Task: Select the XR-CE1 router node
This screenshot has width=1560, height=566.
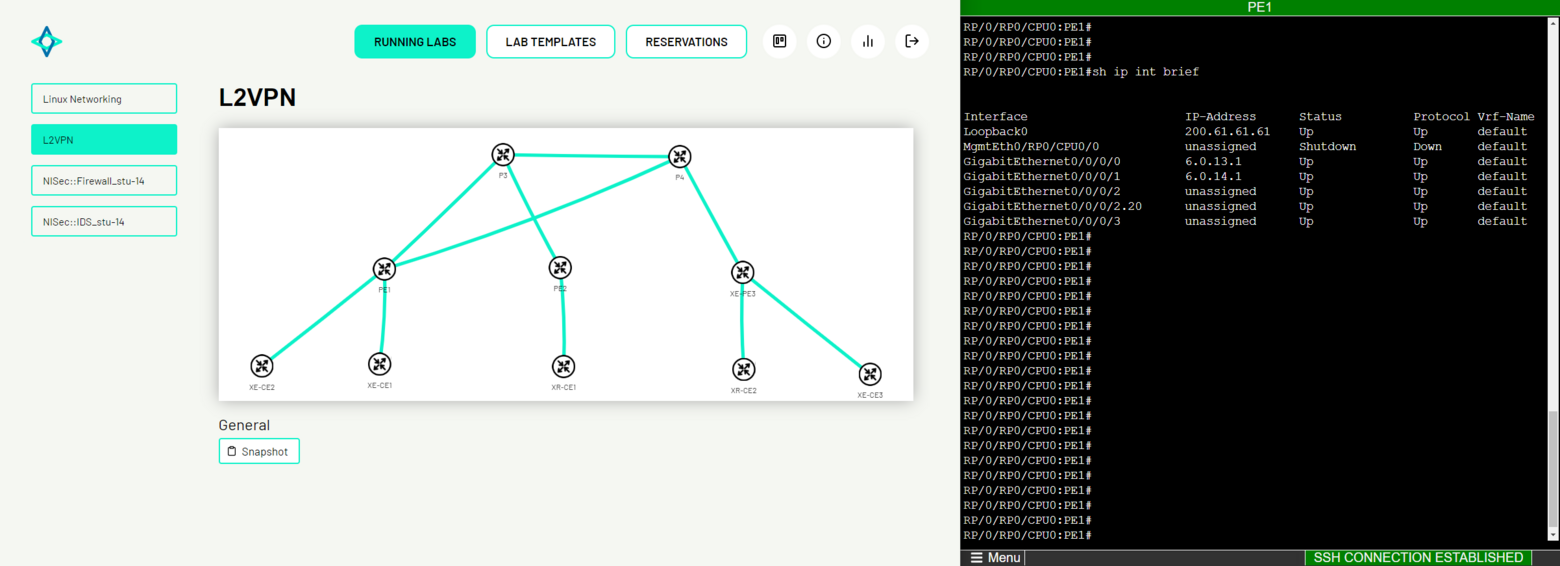Action: coord(564,367)
